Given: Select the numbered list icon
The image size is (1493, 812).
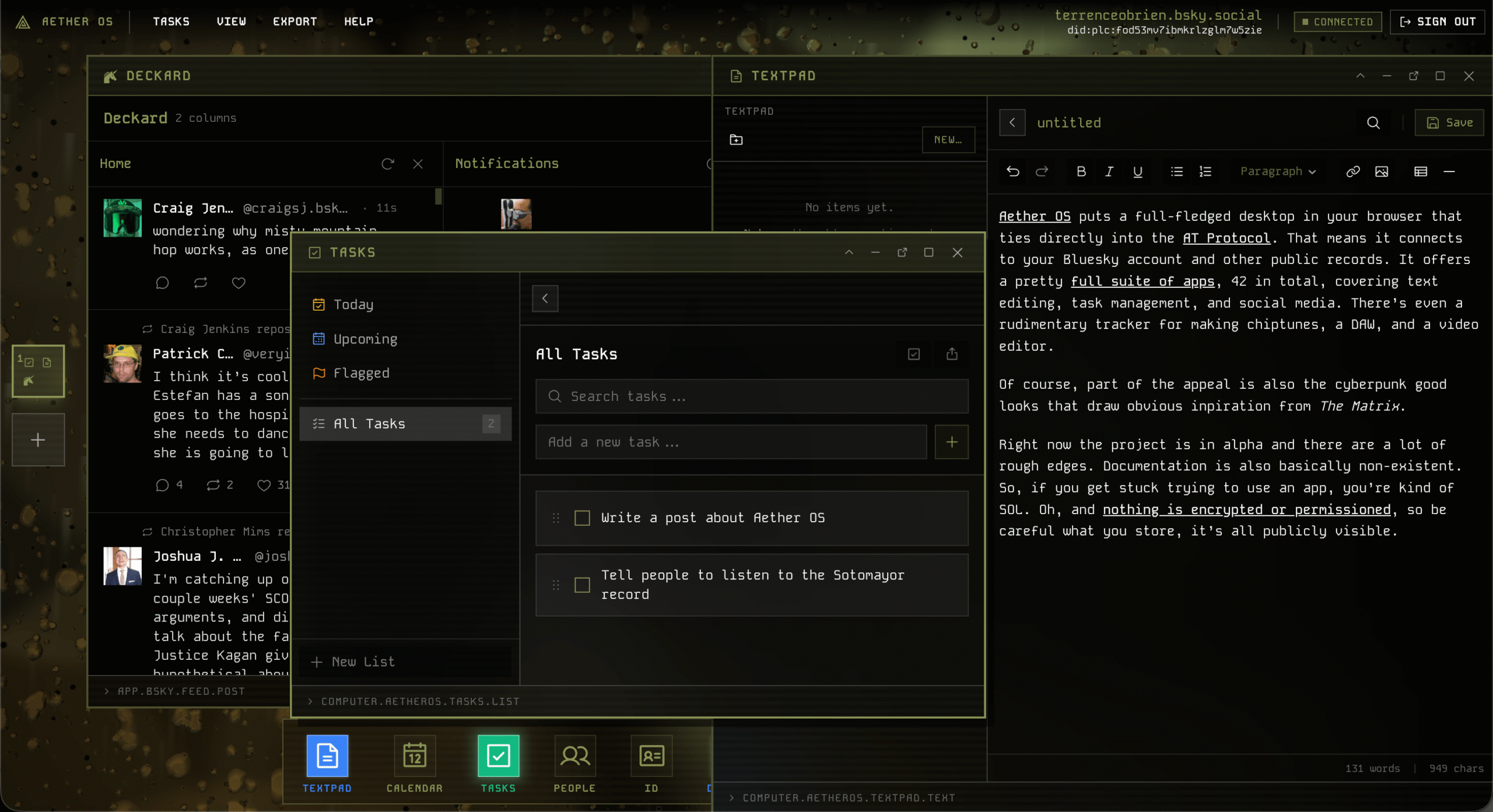Looking at the screenshot, I should coord(1205,171).
